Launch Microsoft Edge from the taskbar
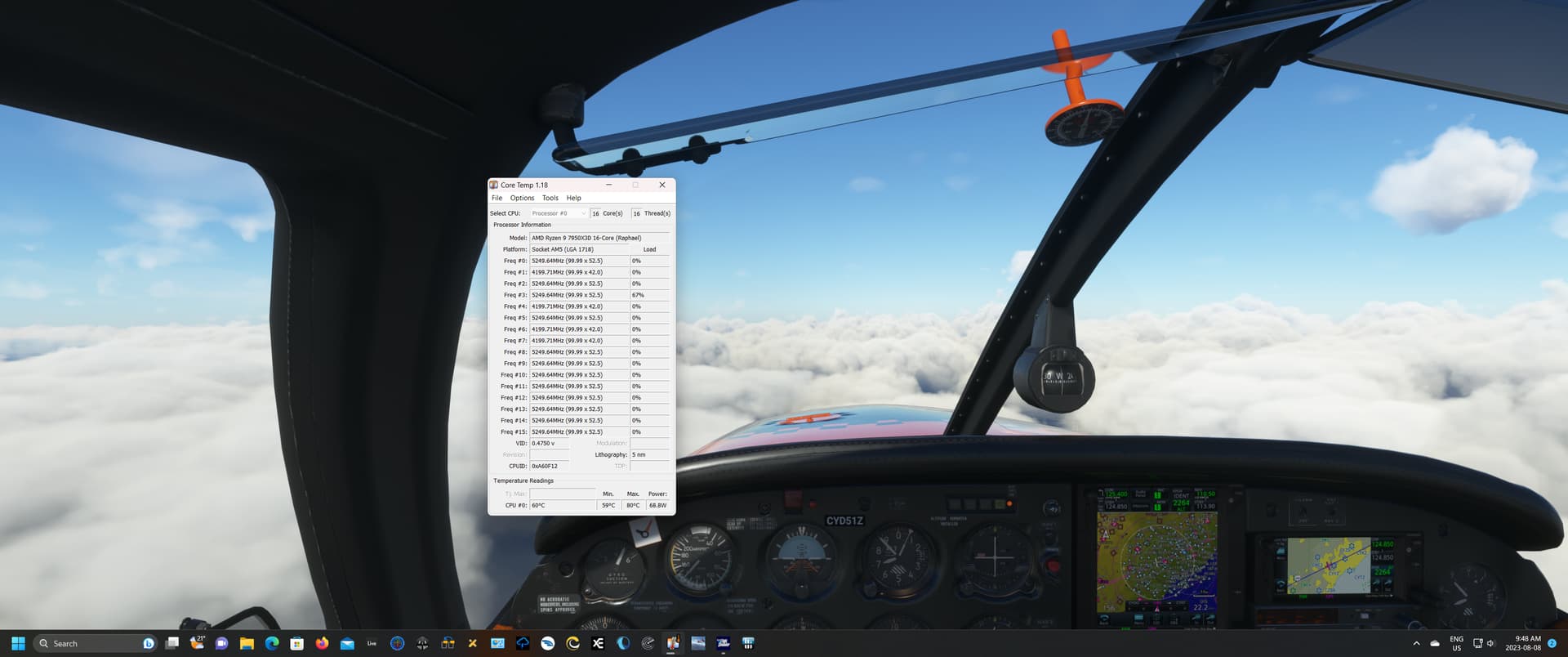Screen dimensions: 1568x657 [x=272, y=643]
